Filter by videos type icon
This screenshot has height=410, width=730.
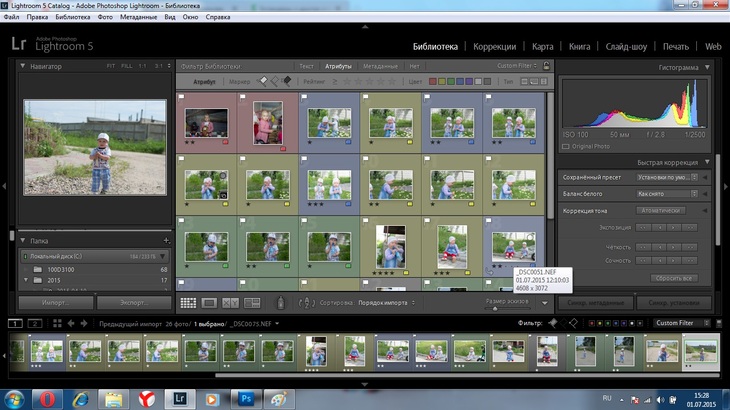pos(543,81)
